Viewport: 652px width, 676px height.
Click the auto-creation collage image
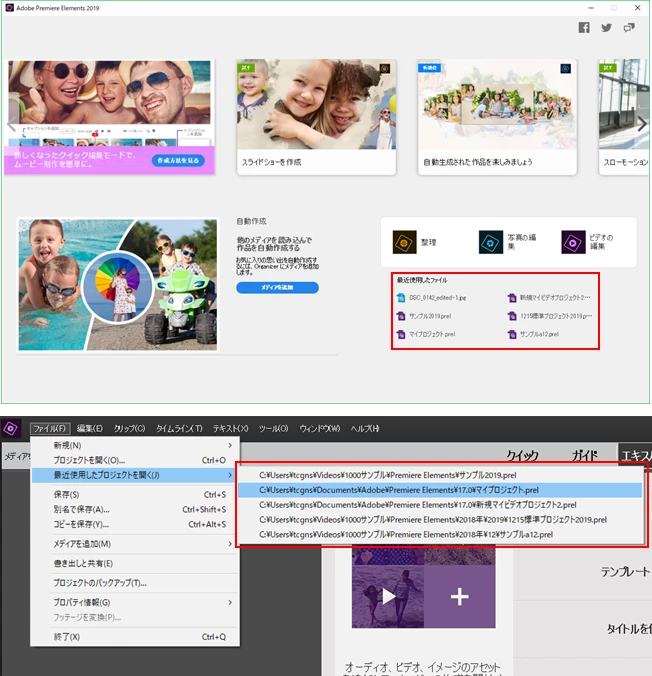[x=118, y=285]
